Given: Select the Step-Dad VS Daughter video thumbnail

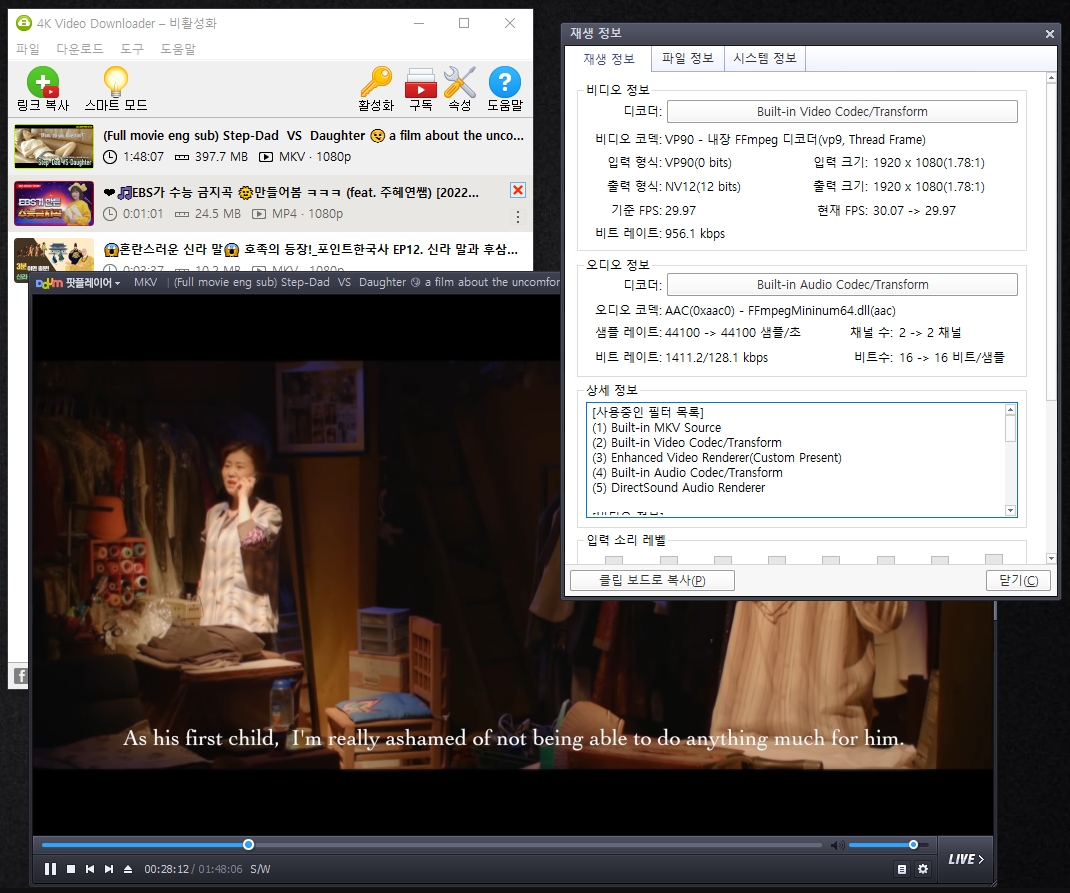Looking at the screenshot, I should click(x=54, y=146).
